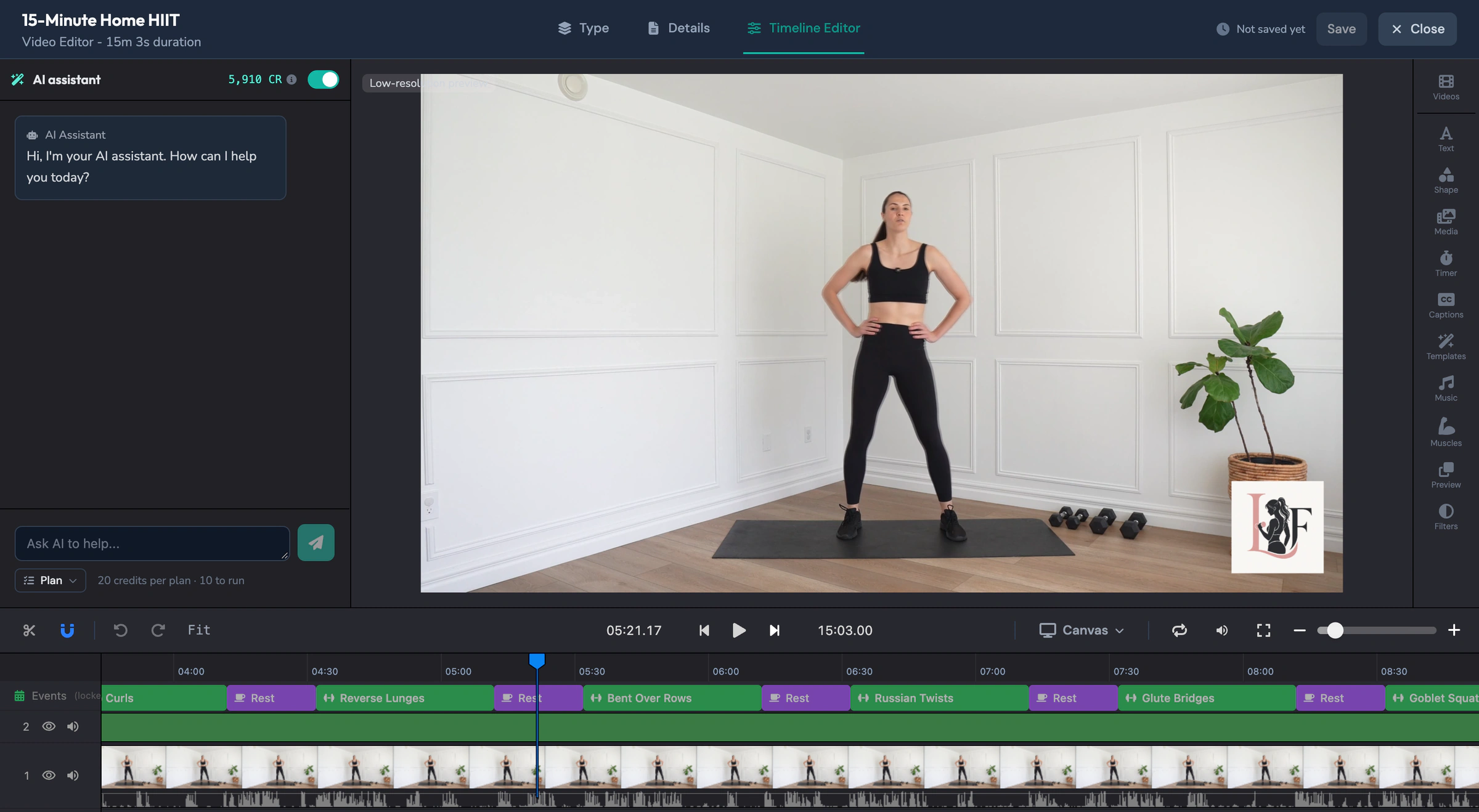Send message to AI assistant
The image size is (1479, 812).
(x=316, y=542)
